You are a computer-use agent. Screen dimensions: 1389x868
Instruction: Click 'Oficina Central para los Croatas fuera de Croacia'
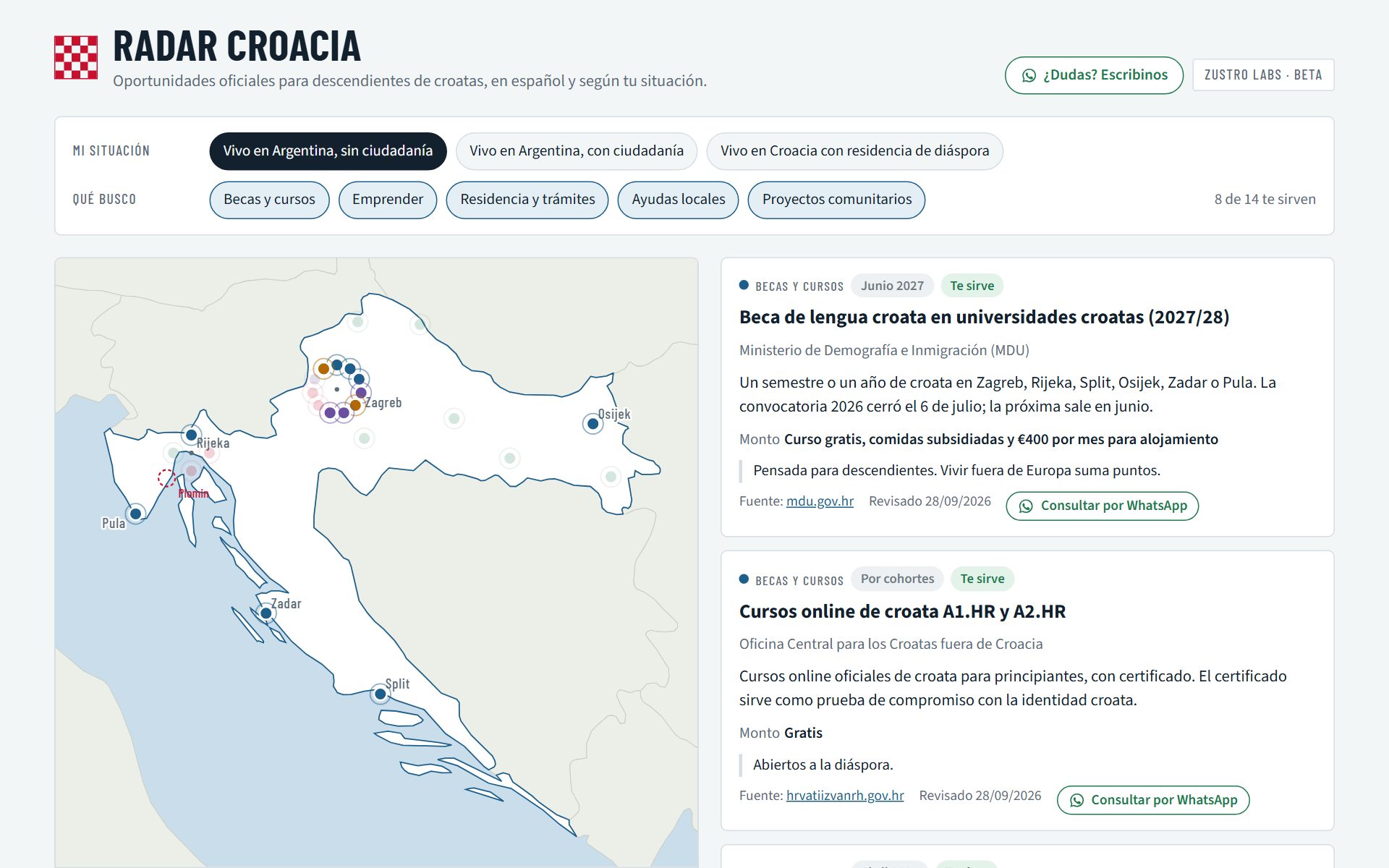(891, 644)
